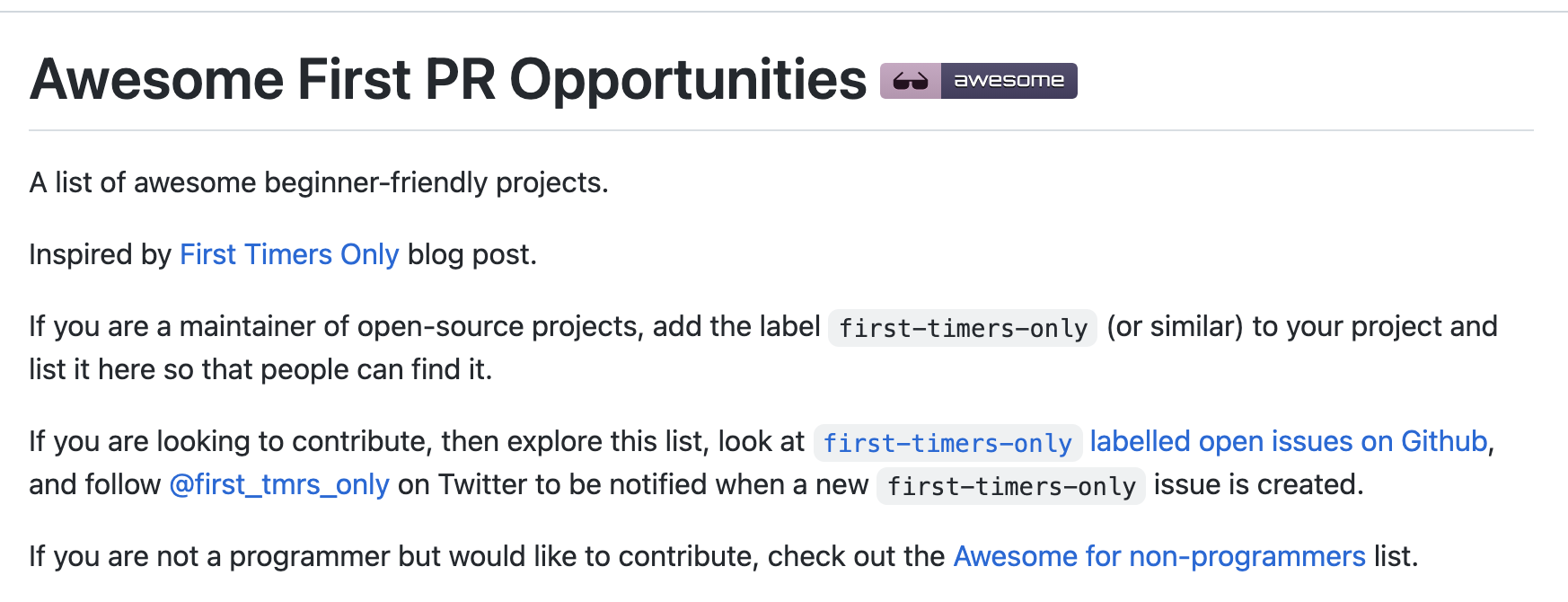Click the dark 'awesome' badge label
Screen dimensions: 1568x602
coord(1009,81)
